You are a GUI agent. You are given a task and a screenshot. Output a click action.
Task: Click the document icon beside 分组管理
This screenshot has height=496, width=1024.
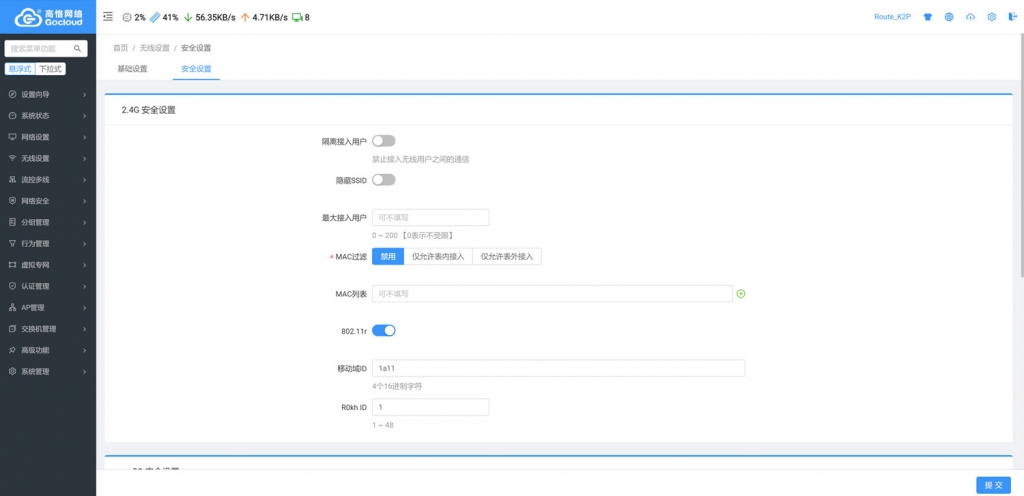(x=12, y=222)
